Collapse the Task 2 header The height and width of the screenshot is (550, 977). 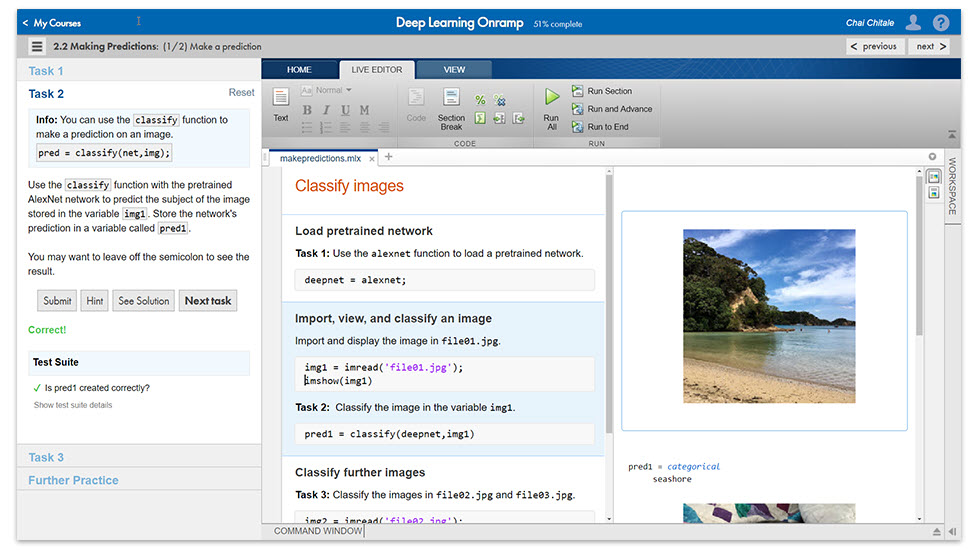(x=46, y=93)
